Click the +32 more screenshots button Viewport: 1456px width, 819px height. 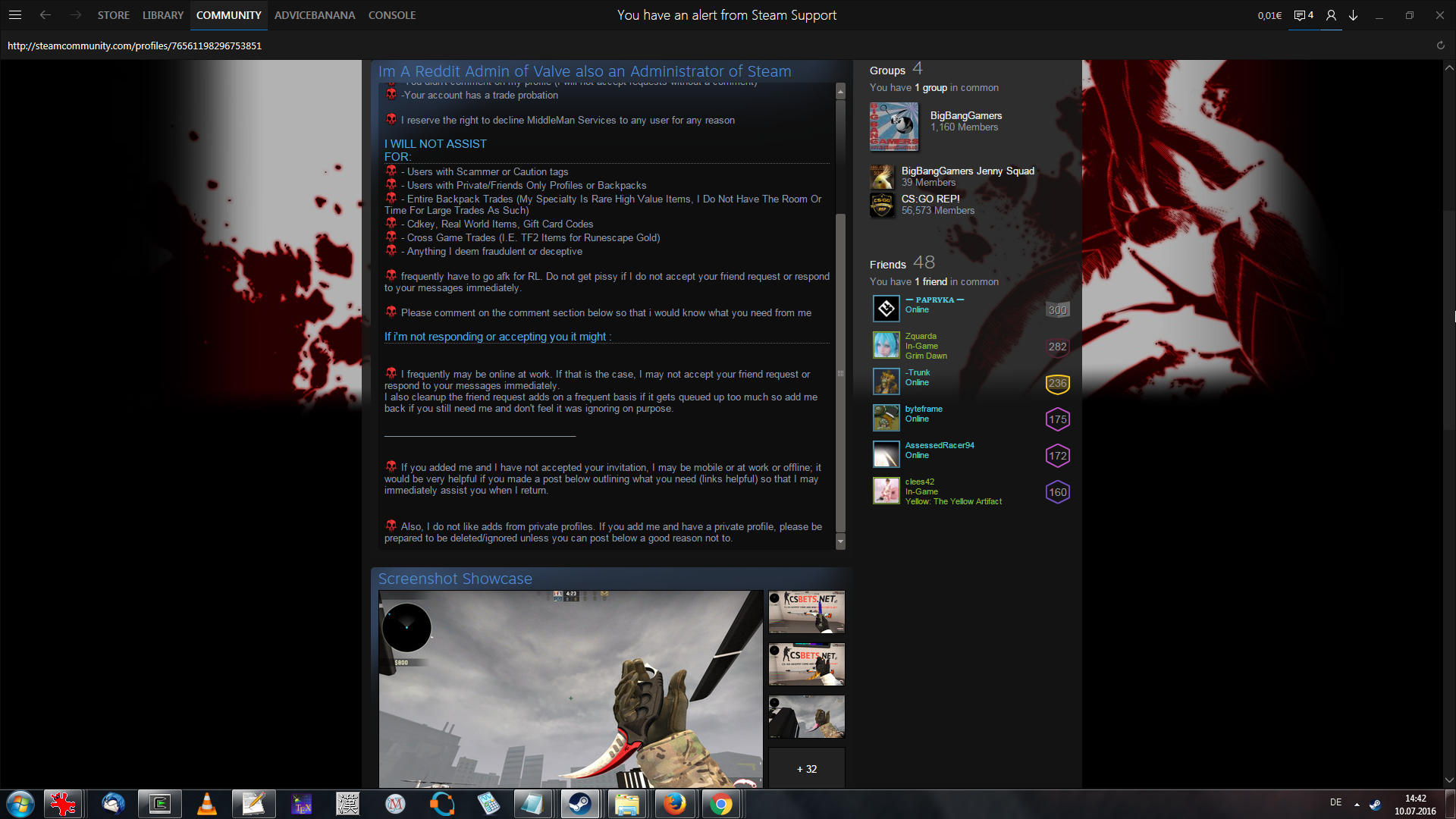(x=806, y=768)
